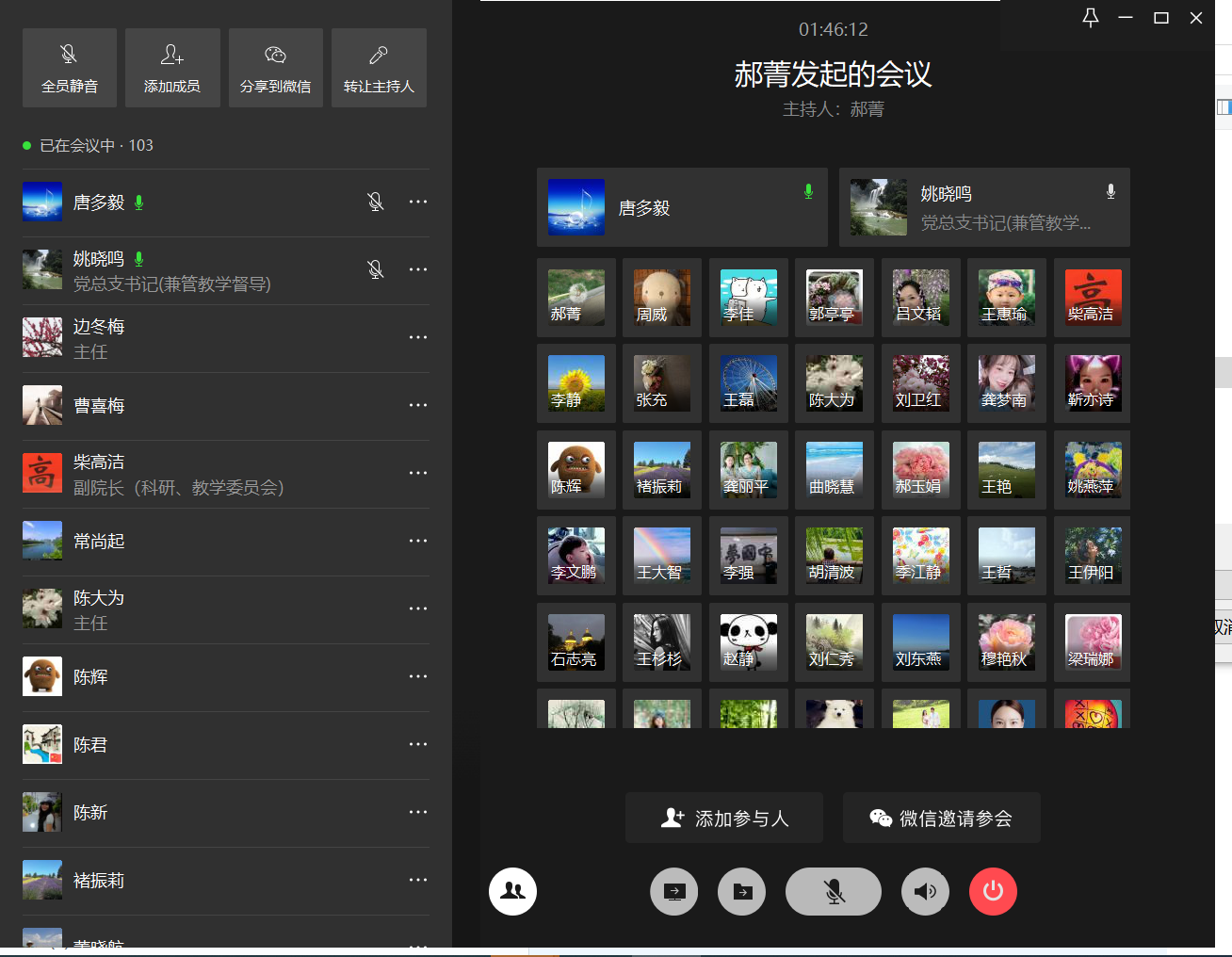
Task: Mute 姚晓鸣's microphone in member list
Action: coord(375,269)
